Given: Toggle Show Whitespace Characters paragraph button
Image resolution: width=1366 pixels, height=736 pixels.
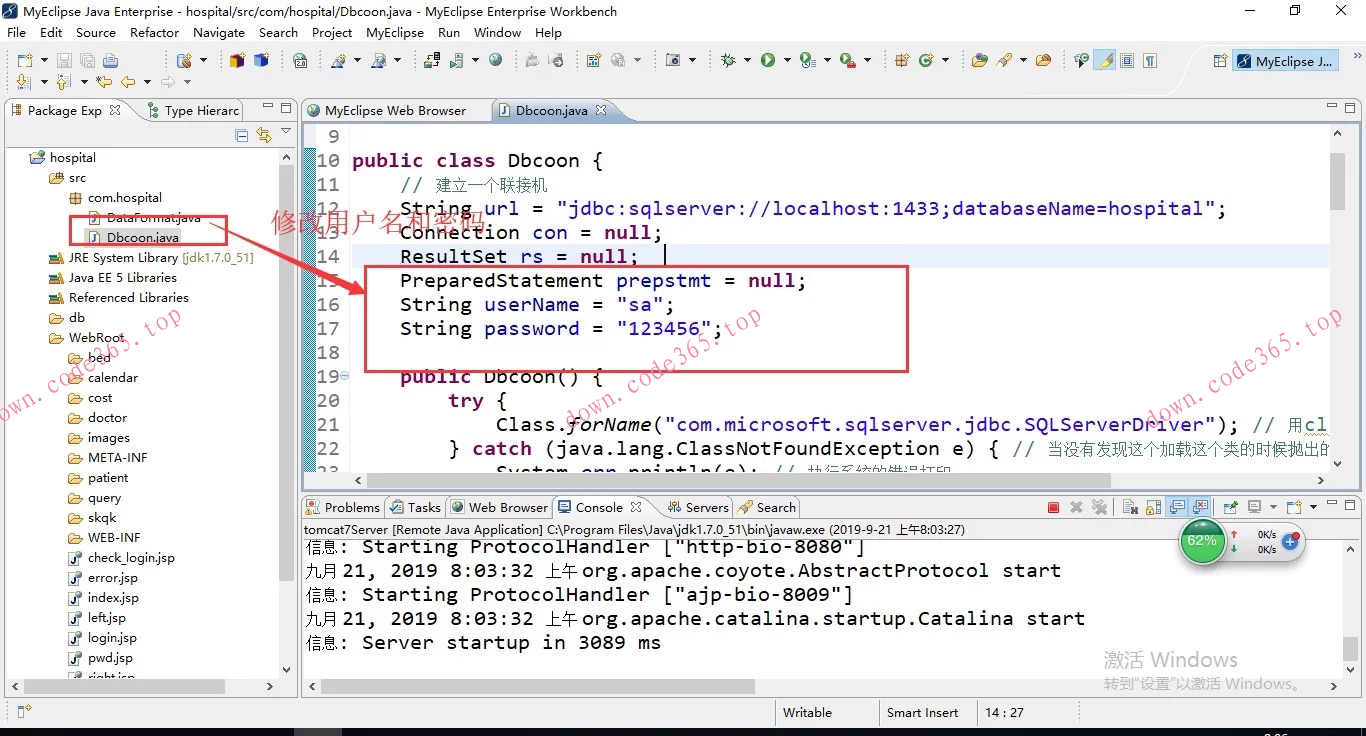Looking at the screenshot, I should (x=1150, y=61).
